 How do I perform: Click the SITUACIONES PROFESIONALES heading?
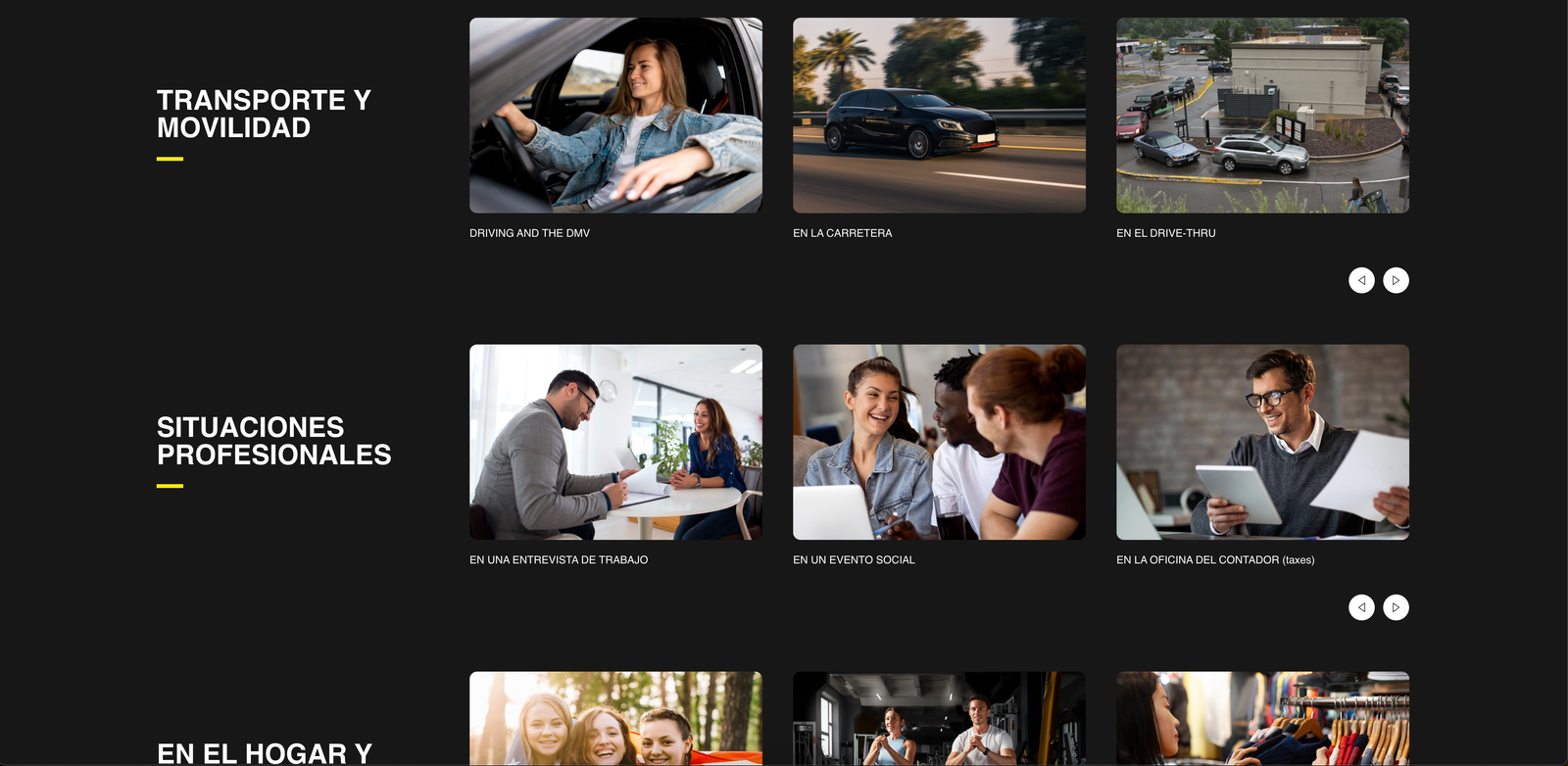(273, 441)
